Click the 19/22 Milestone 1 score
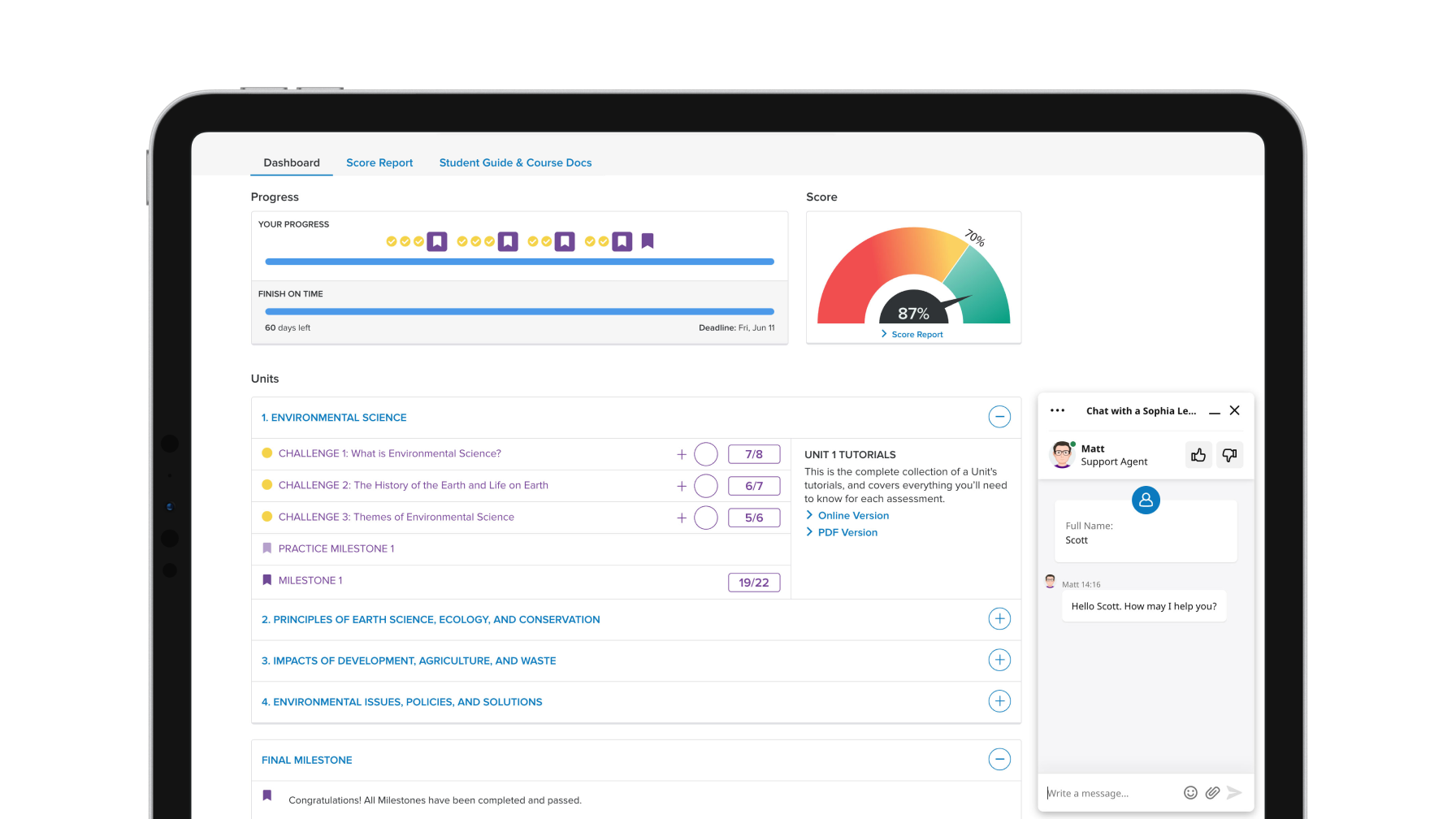 (x=754, y=583)
